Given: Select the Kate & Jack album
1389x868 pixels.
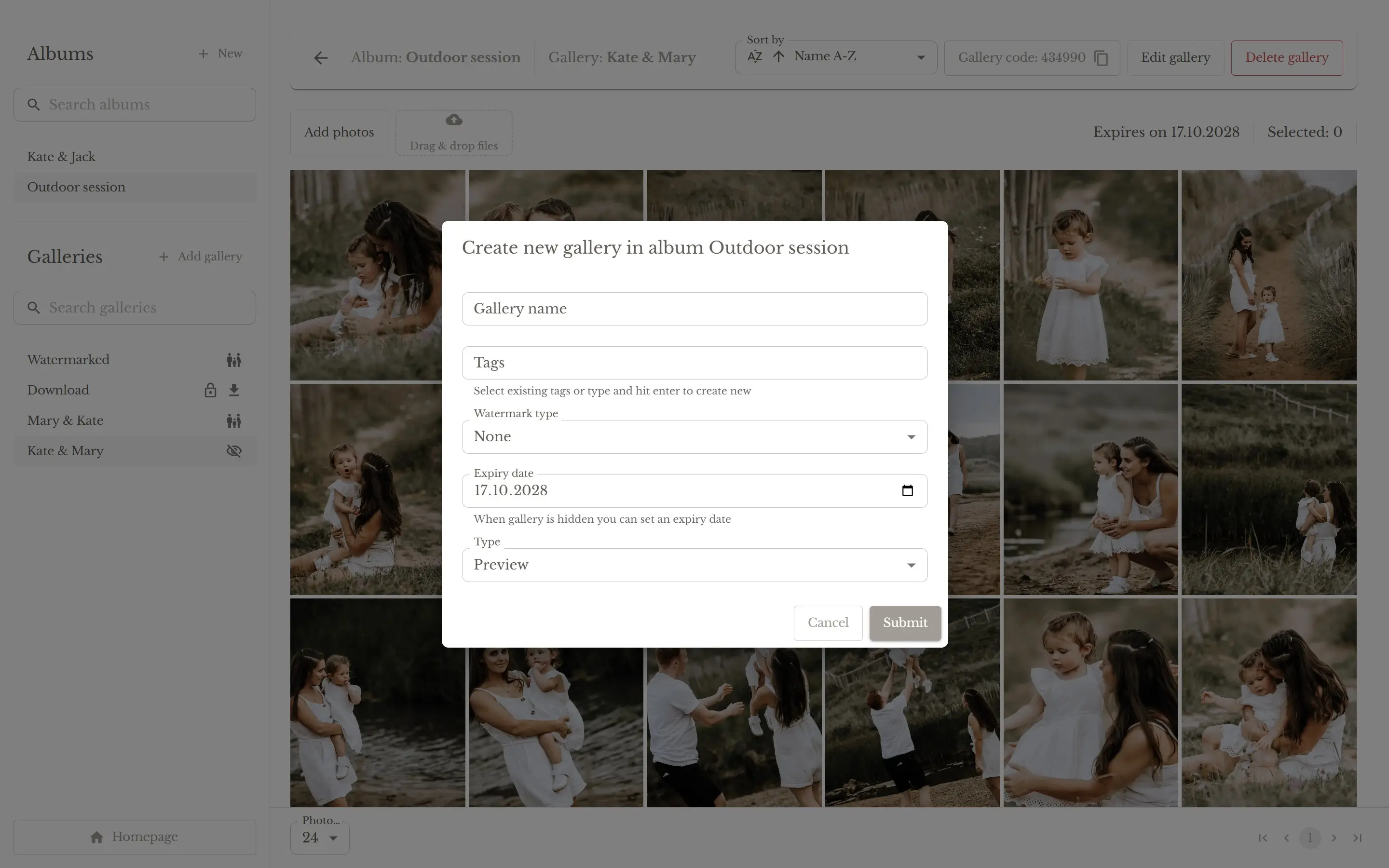Looking at the screenshot, I should pos(61,157).
